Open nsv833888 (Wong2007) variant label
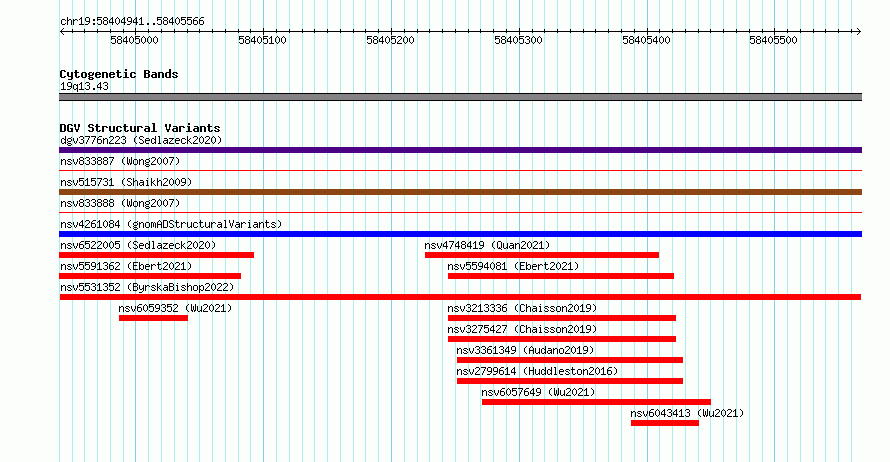Viewport: 890px width, 462px height. click(x=120, y=203)
